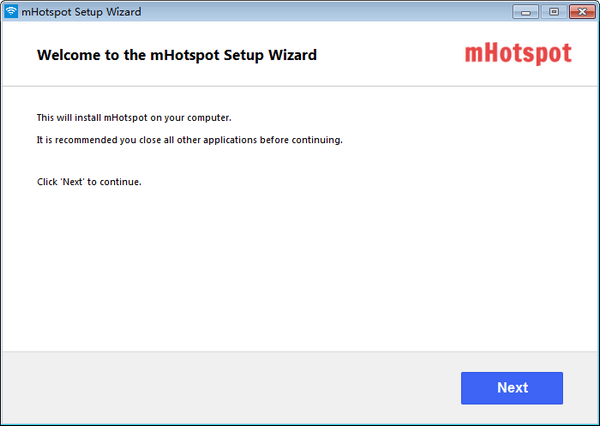Minimize the setup wizard window
This screenshot has width=600, height=426.
click(526, 11)
